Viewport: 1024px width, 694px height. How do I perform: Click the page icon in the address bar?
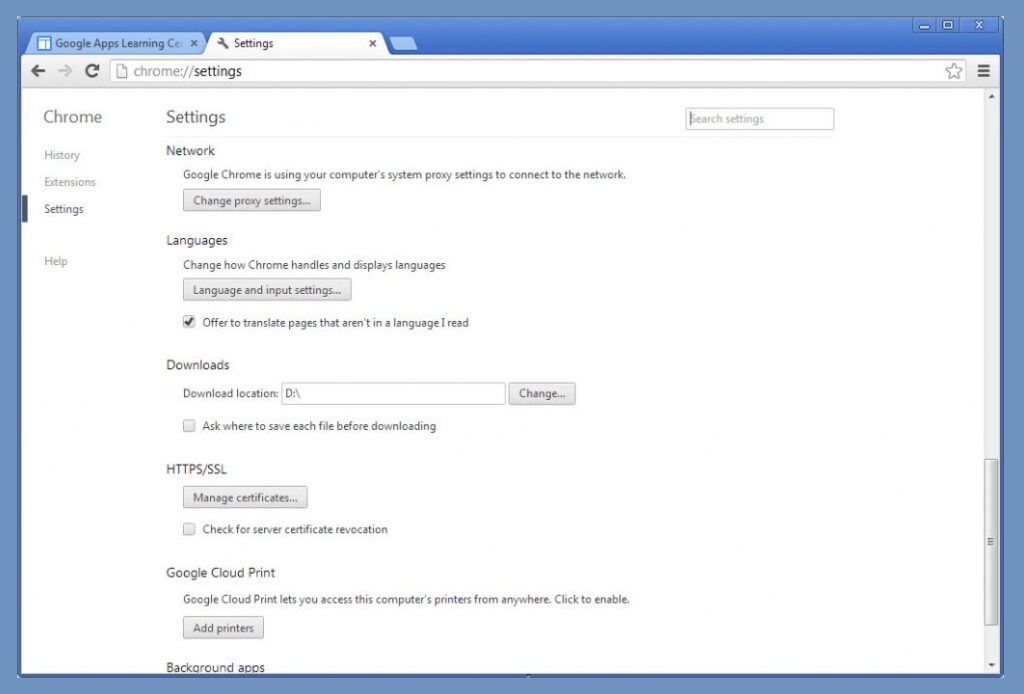click(x=121, y=71)
